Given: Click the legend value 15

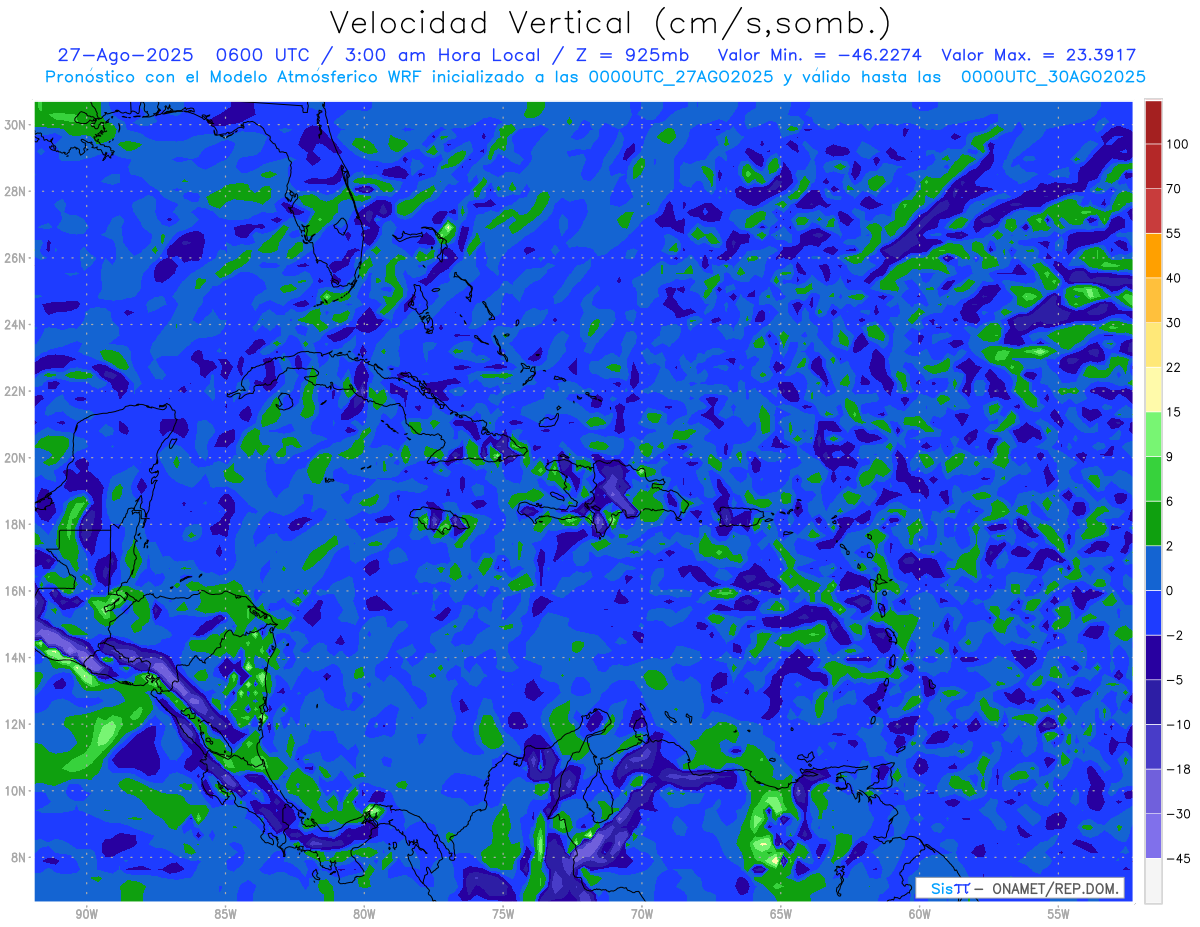Looking at the screenshot, I should pos(1173,412).
